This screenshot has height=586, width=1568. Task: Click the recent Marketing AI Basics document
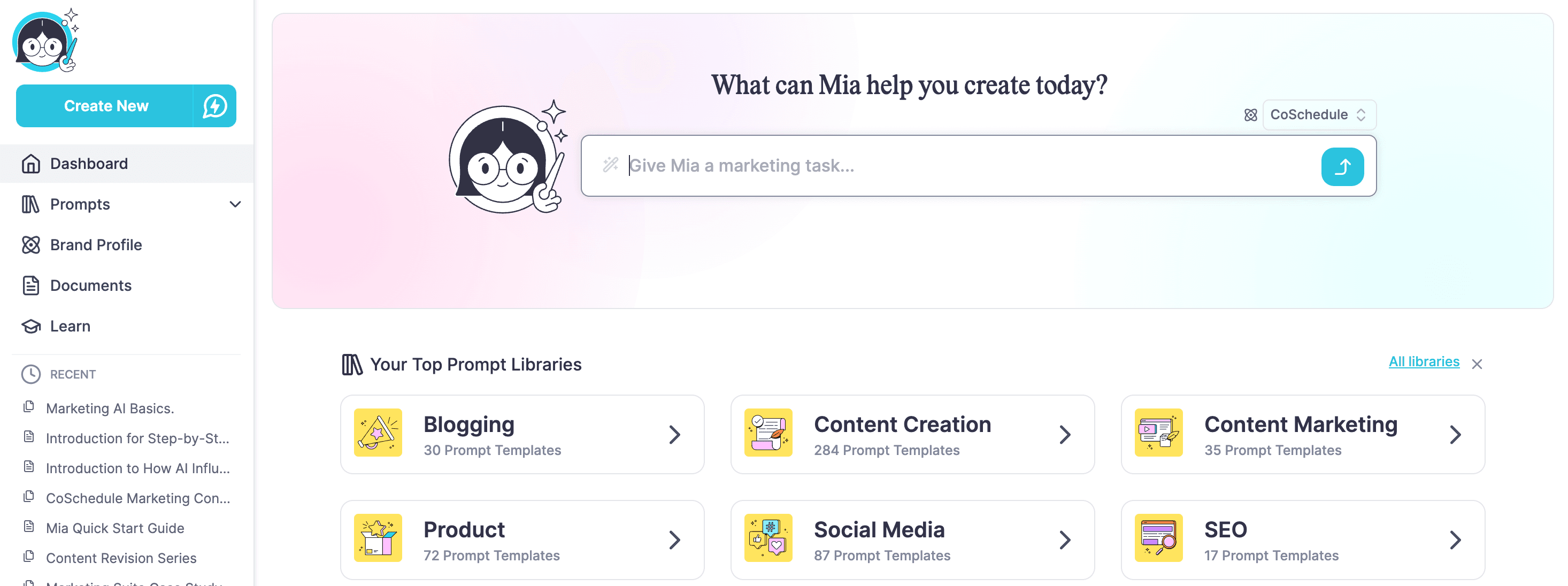[111, 408]
